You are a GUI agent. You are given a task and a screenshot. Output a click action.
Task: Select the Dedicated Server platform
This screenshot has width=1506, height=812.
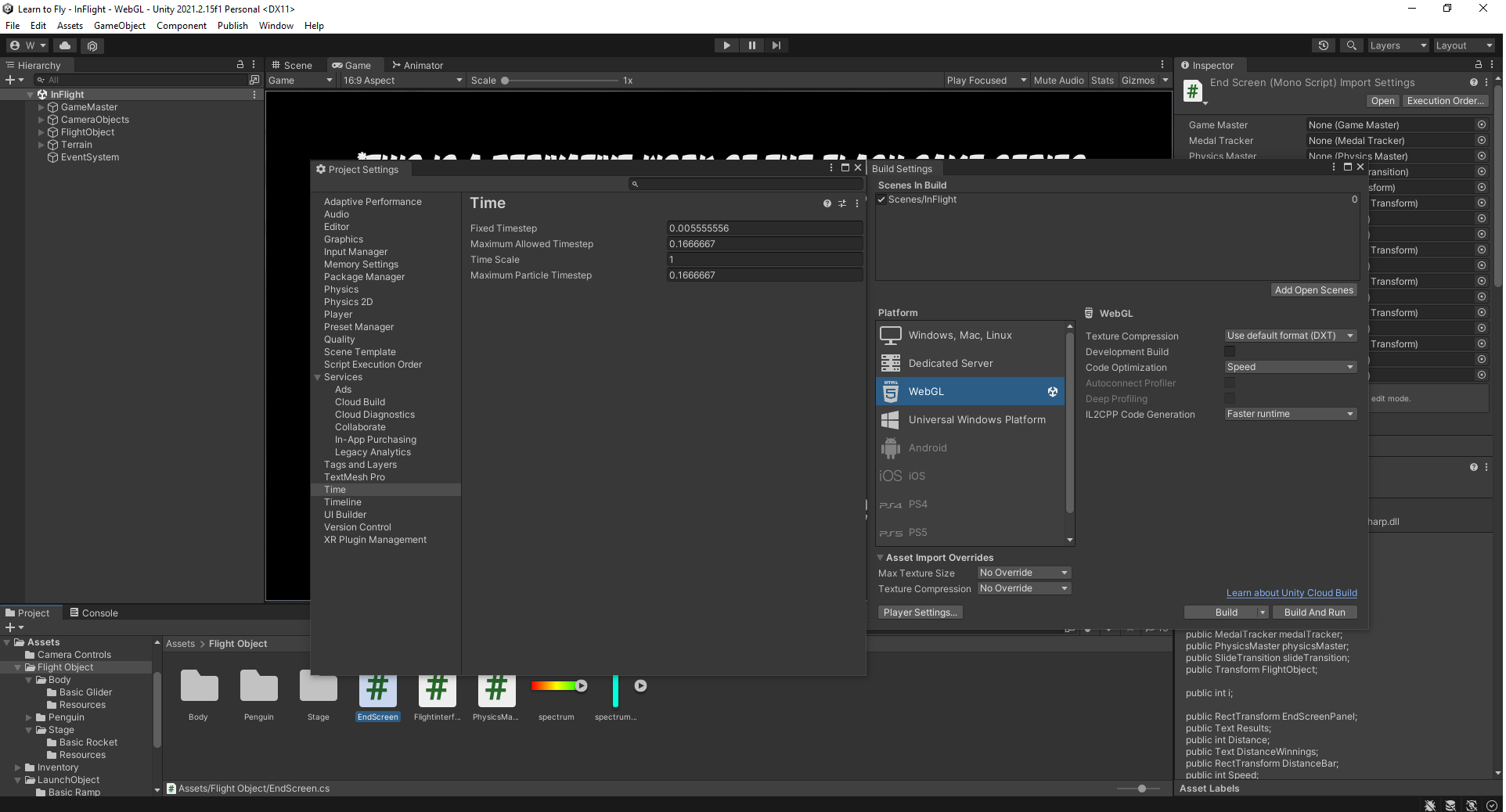point(971,364)
